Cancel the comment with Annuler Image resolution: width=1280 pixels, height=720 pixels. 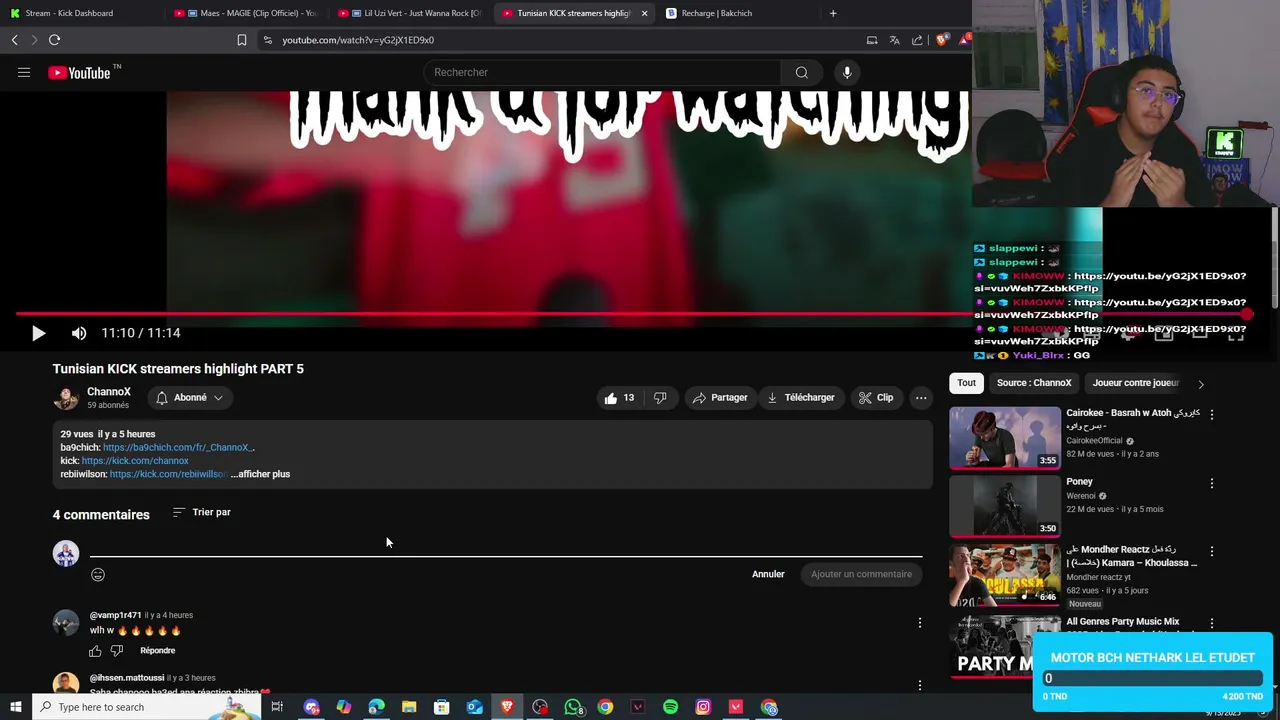tap(768, 574)
